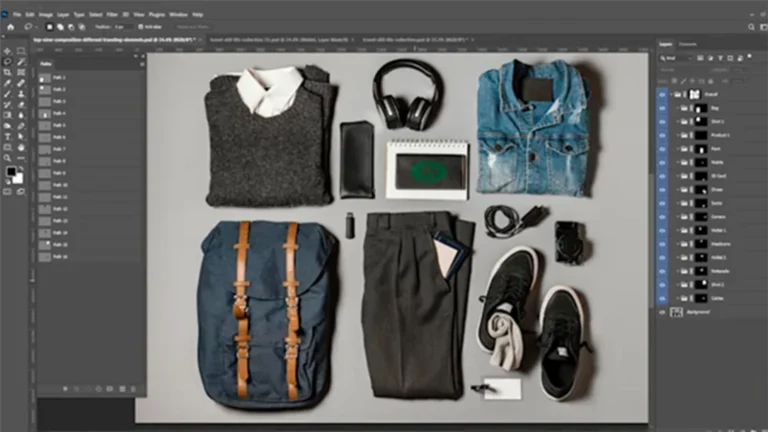768x432 pixels.
Task: Toggle Quick Mask mode icon
Action: point(7,192)
